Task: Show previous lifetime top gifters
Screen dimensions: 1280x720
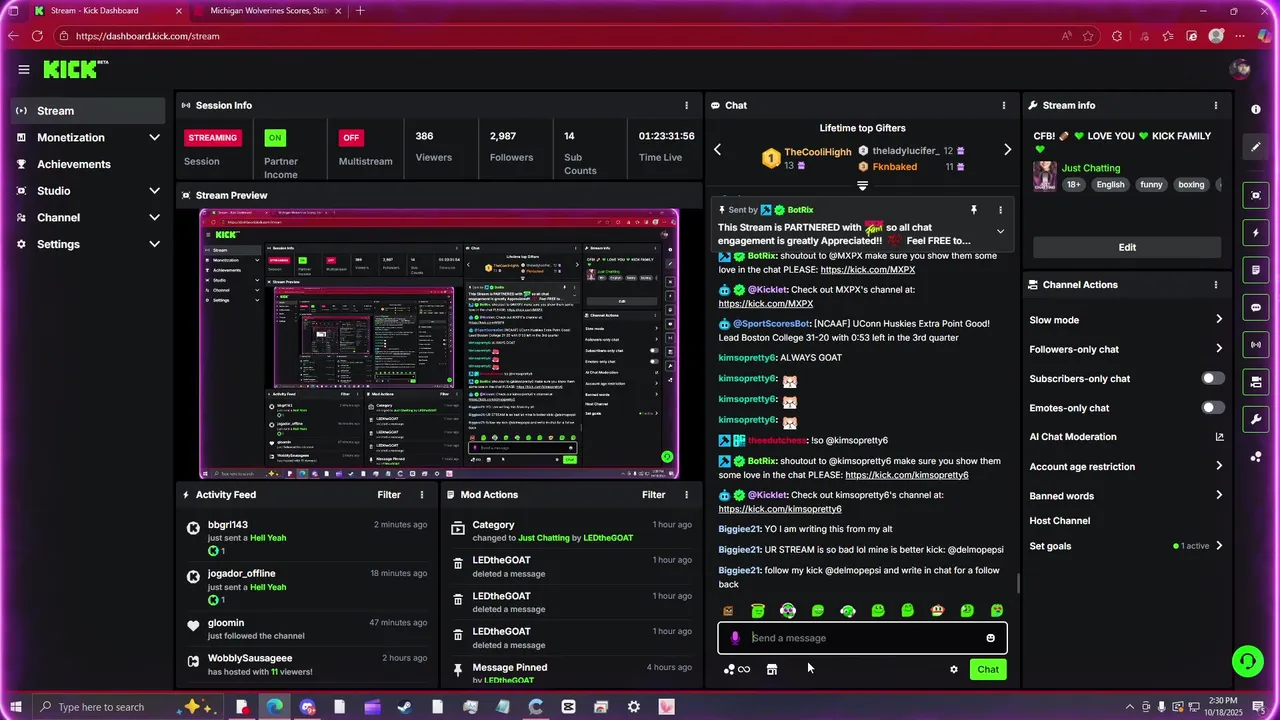Action: (717, 150)
